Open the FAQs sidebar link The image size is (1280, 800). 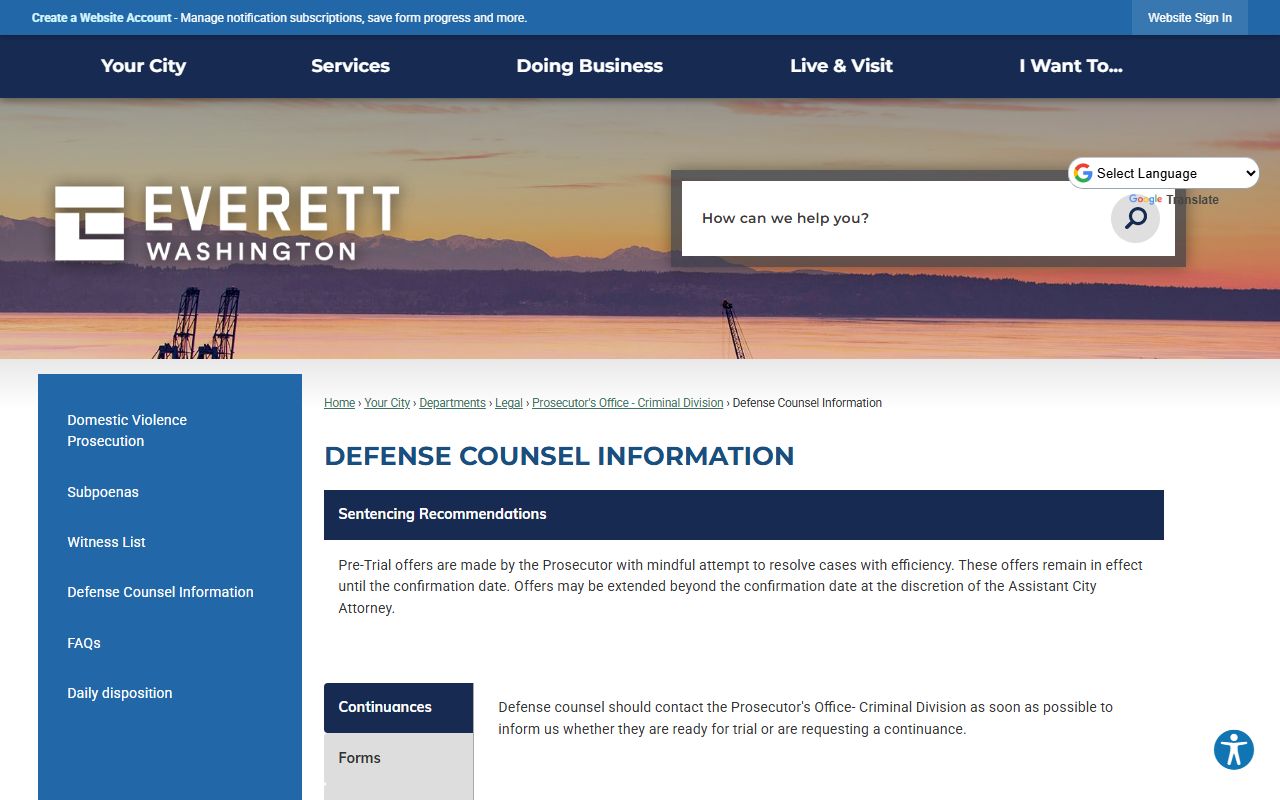84,643
